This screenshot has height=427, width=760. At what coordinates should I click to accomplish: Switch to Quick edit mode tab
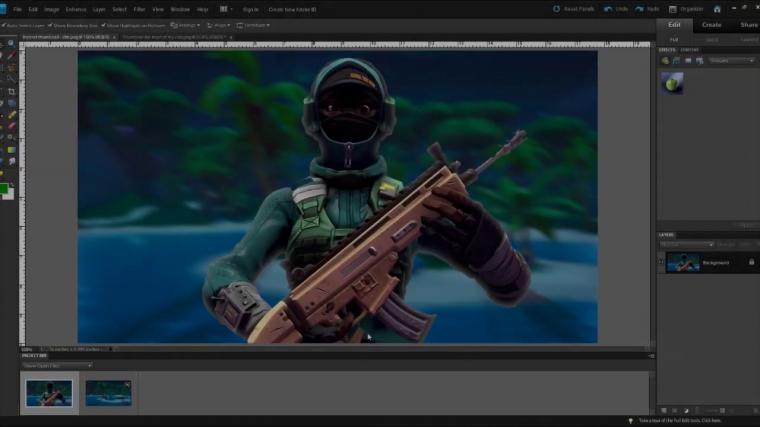(x=712, y=40)
